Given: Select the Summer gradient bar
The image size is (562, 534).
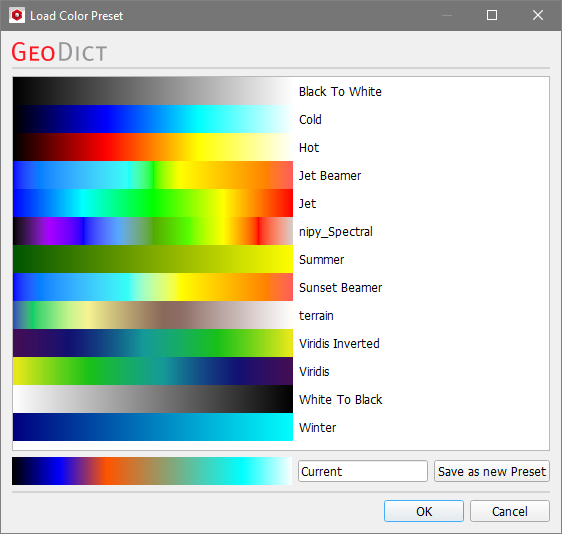Looking at the screenshot, I should click(153, 259).
